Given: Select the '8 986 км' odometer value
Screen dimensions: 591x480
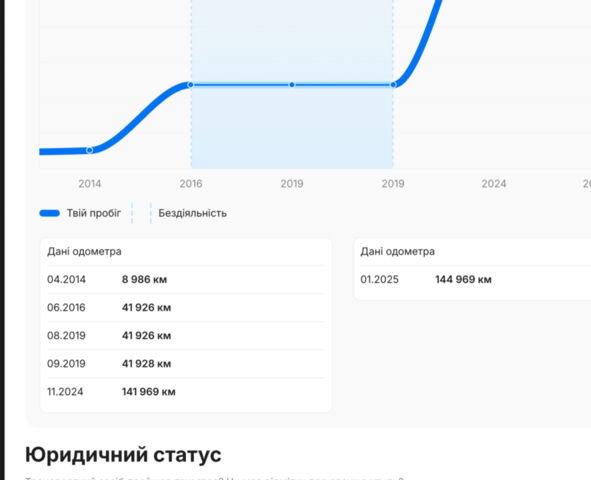Looking at the screenshot, I should coord(144,280).
